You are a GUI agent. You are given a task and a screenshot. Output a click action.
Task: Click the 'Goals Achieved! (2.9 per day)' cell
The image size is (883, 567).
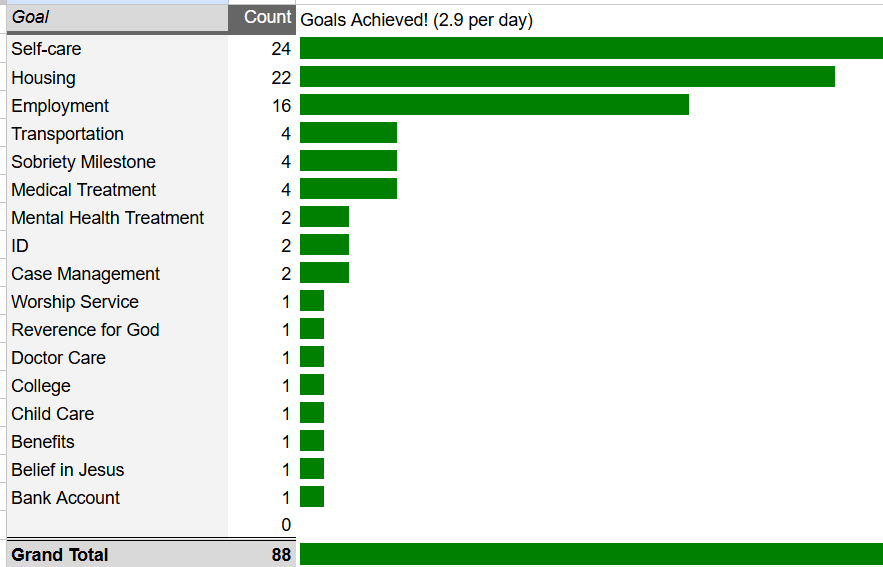(x=417, y=20)
